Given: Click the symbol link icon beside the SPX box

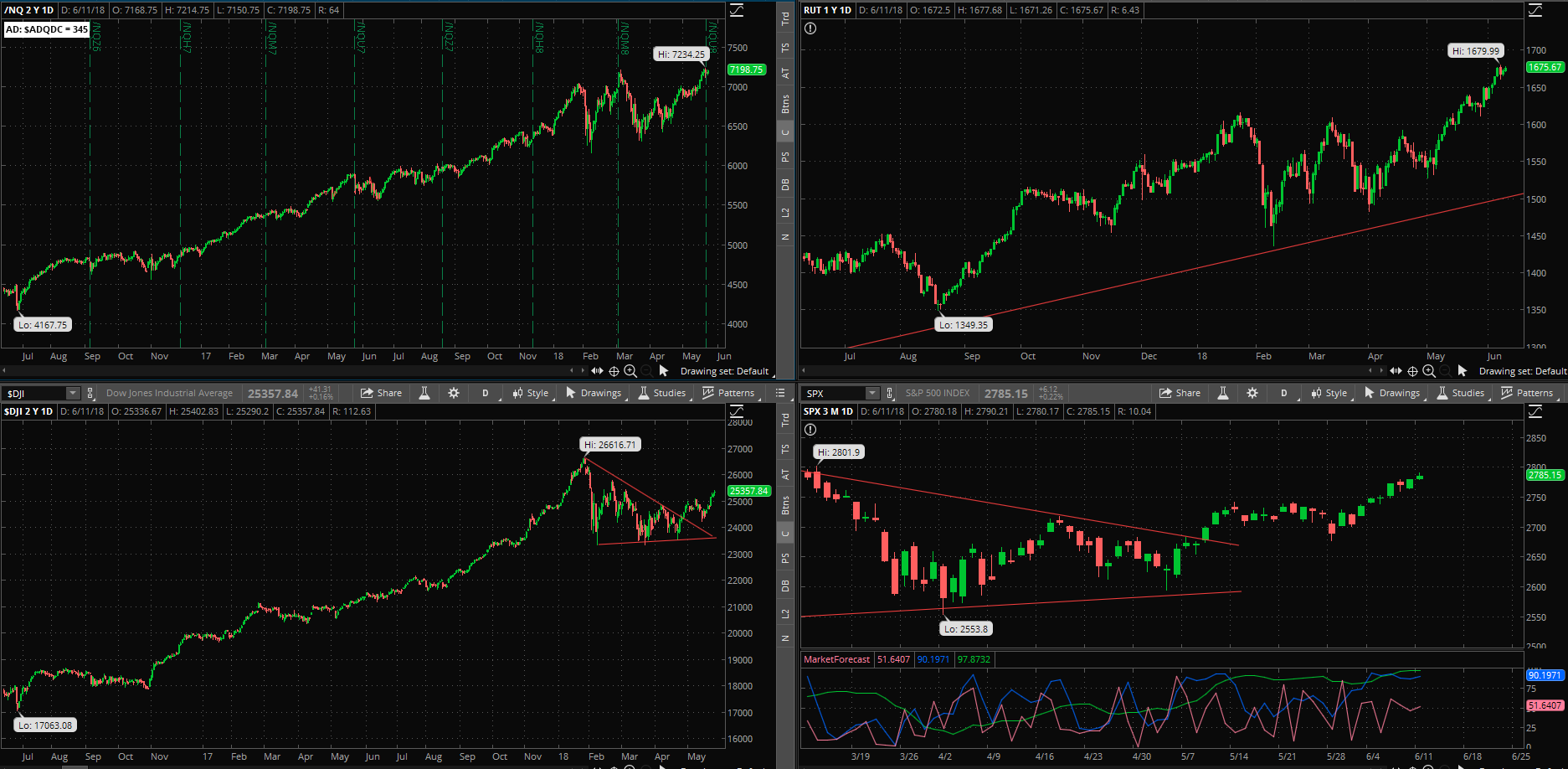Looking at the screenshot, I should [x=890, y=393].
